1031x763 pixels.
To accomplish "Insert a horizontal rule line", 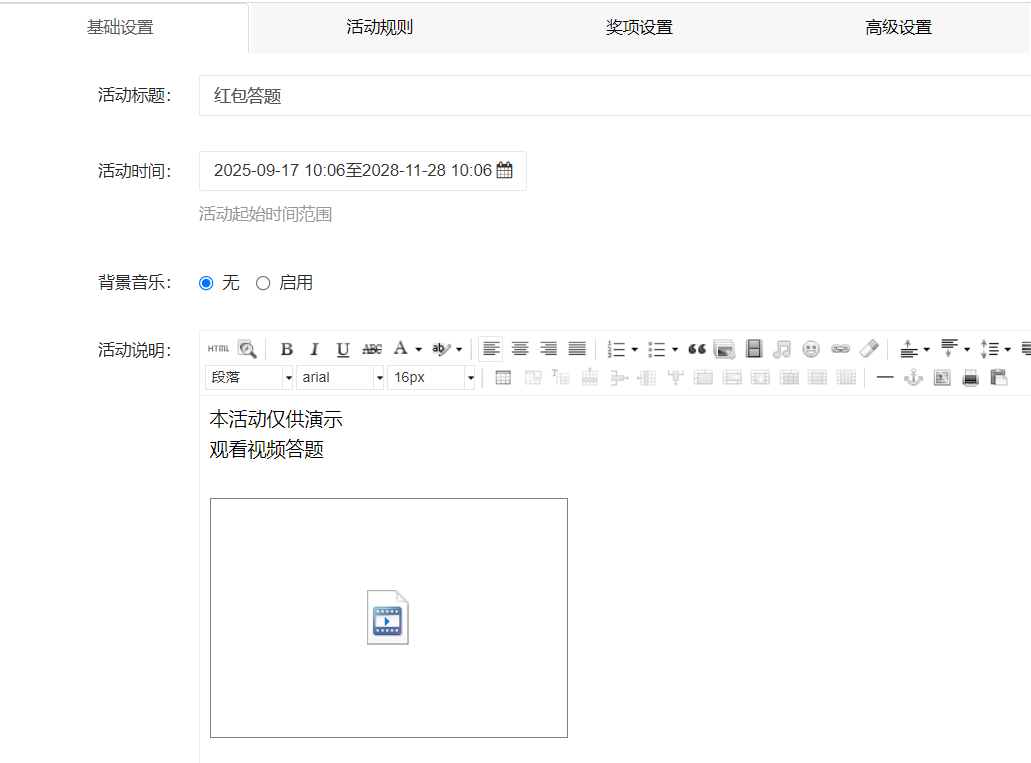I will click(x=885, y=378).
